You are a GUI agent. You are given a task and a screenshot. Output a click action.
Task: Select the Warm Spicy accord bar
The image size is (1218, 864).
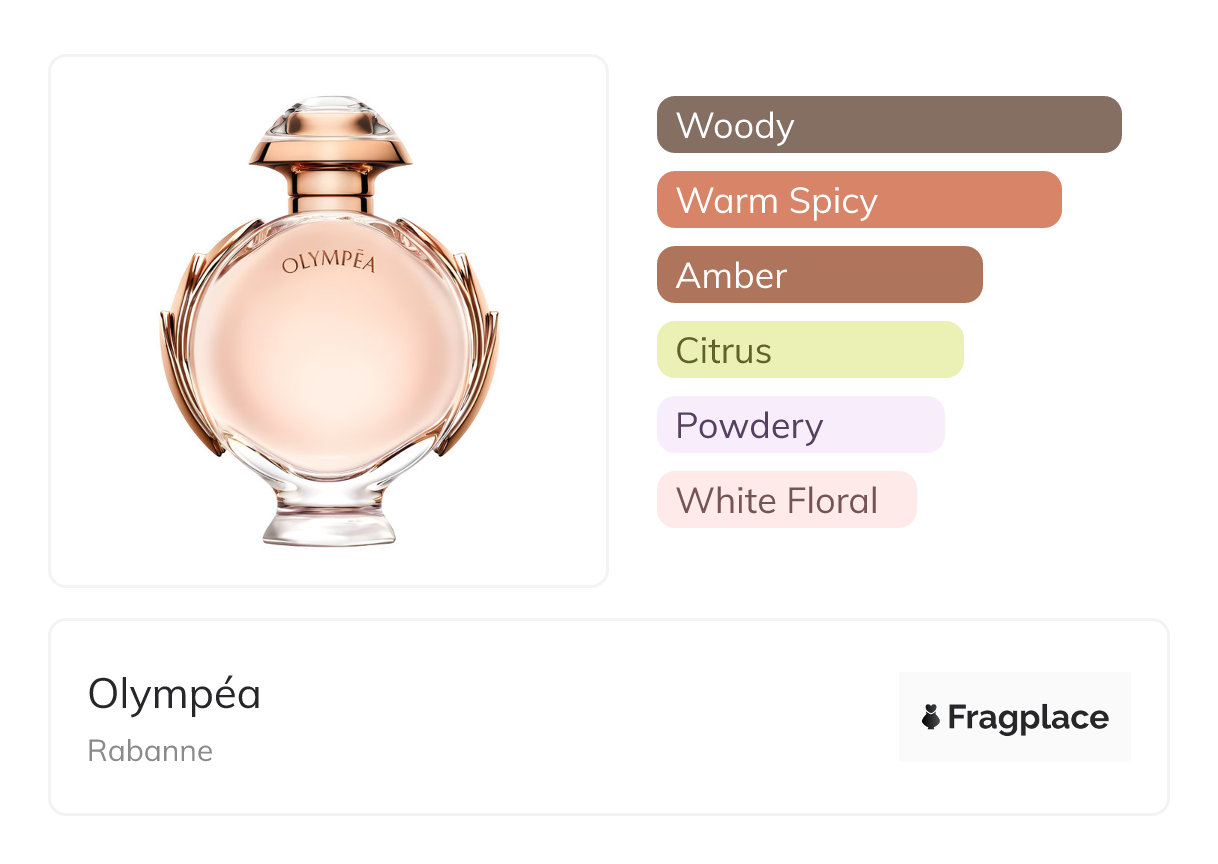coord(859,200)
